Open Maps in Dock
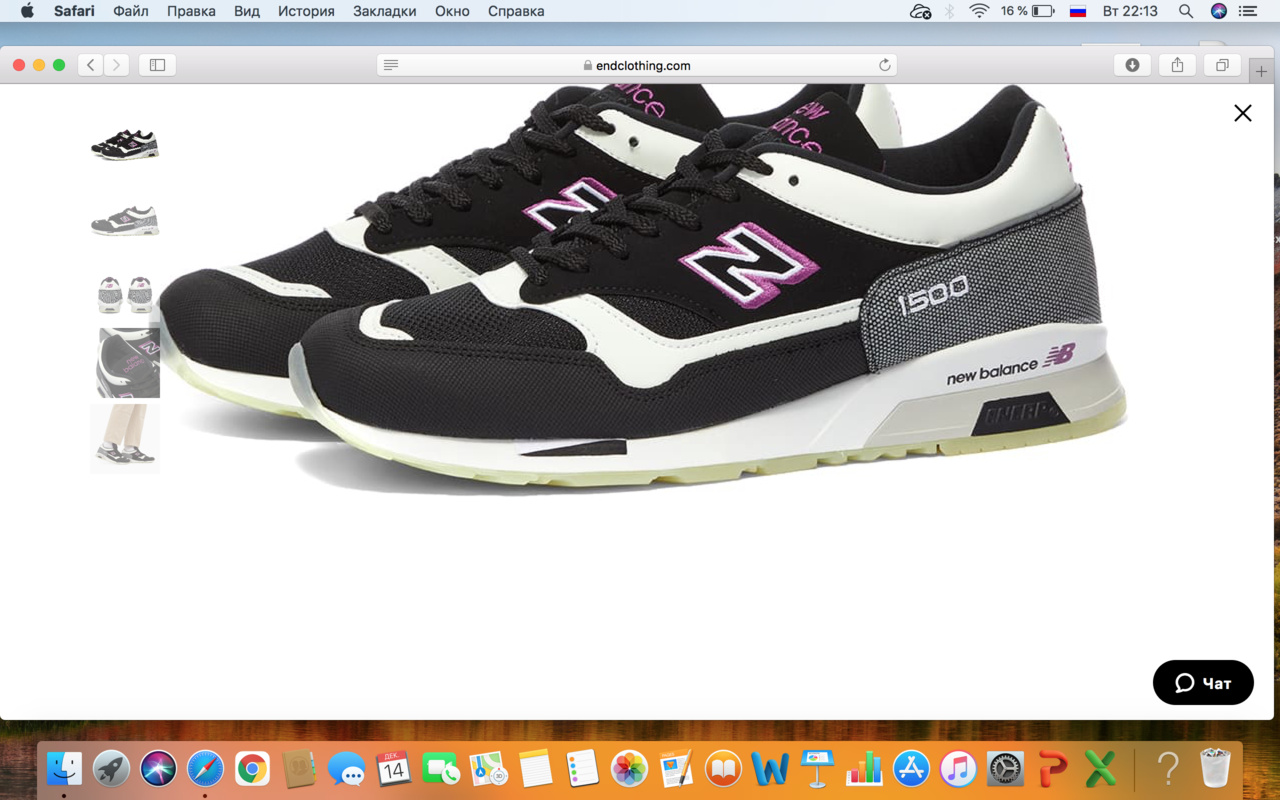Viewport: 1280px width, 800px height. [x=488, y=768]
